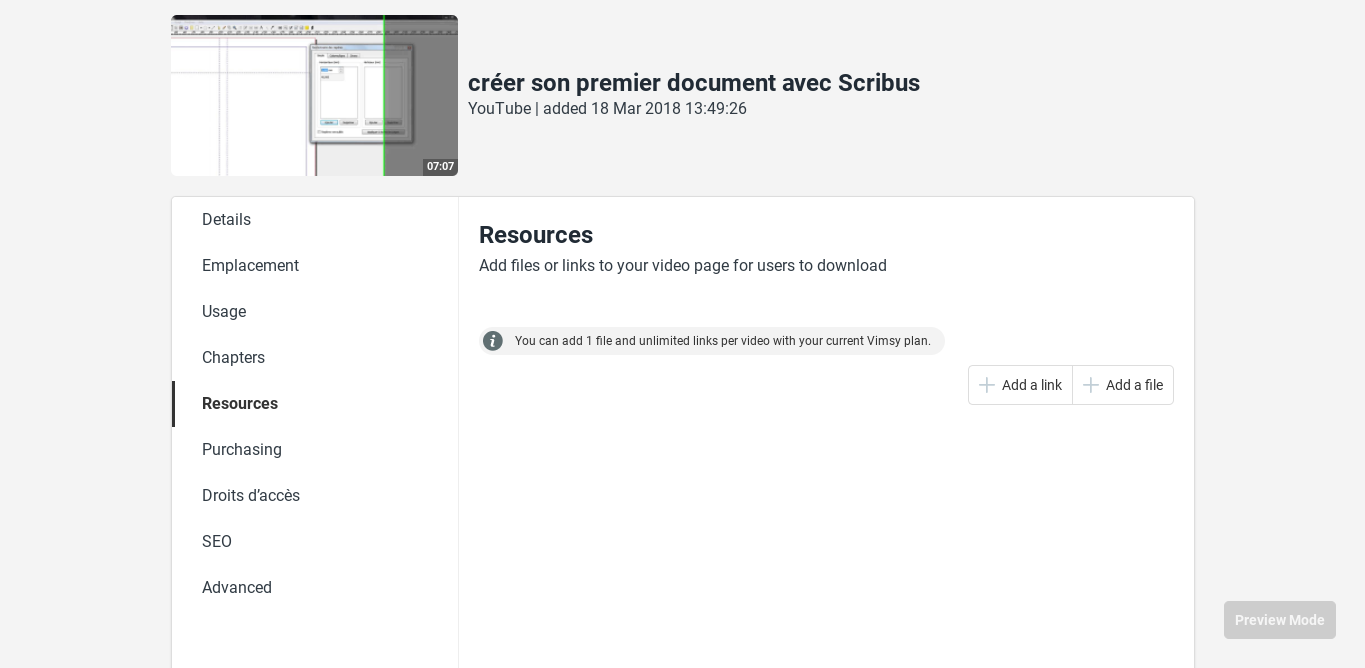This screenshot has width=1365, height=668.
Task: Open the Details section
Action: pyautogui.click(x=315, y=220)
